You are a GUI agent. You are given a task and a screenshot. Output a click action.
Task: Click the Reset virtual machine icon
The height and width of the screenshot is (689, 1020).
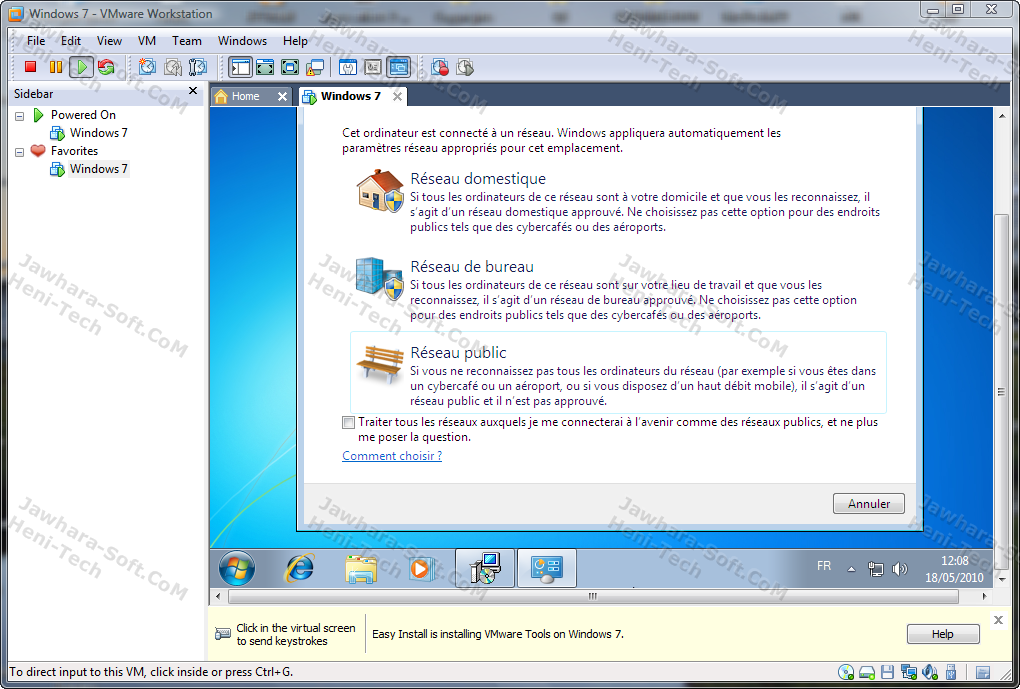[106, 66]
